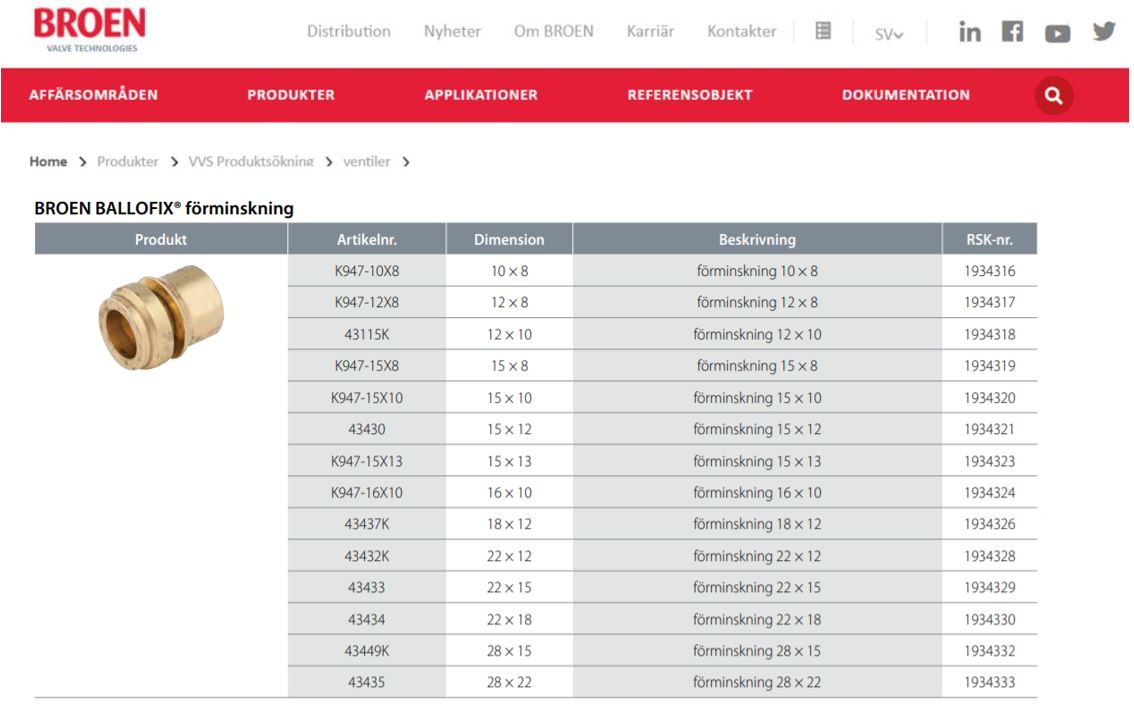This screenshot has width=1134, height=713.
Task: Click the BROEN BALLOFIX förminskning heading
Action: pos(164,208)
